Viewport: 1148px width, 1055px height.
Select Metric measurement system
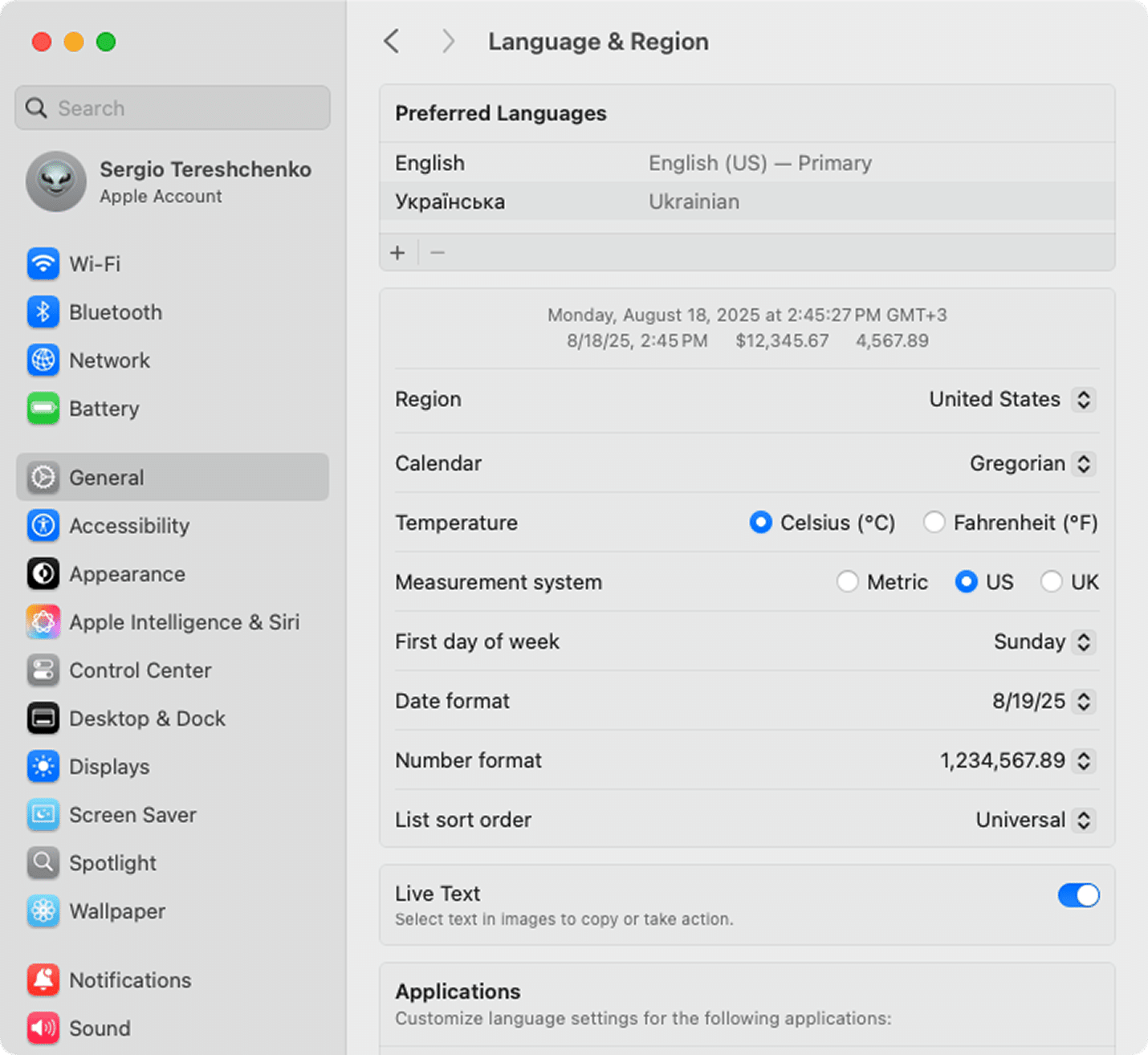click(x=847, y=582)
